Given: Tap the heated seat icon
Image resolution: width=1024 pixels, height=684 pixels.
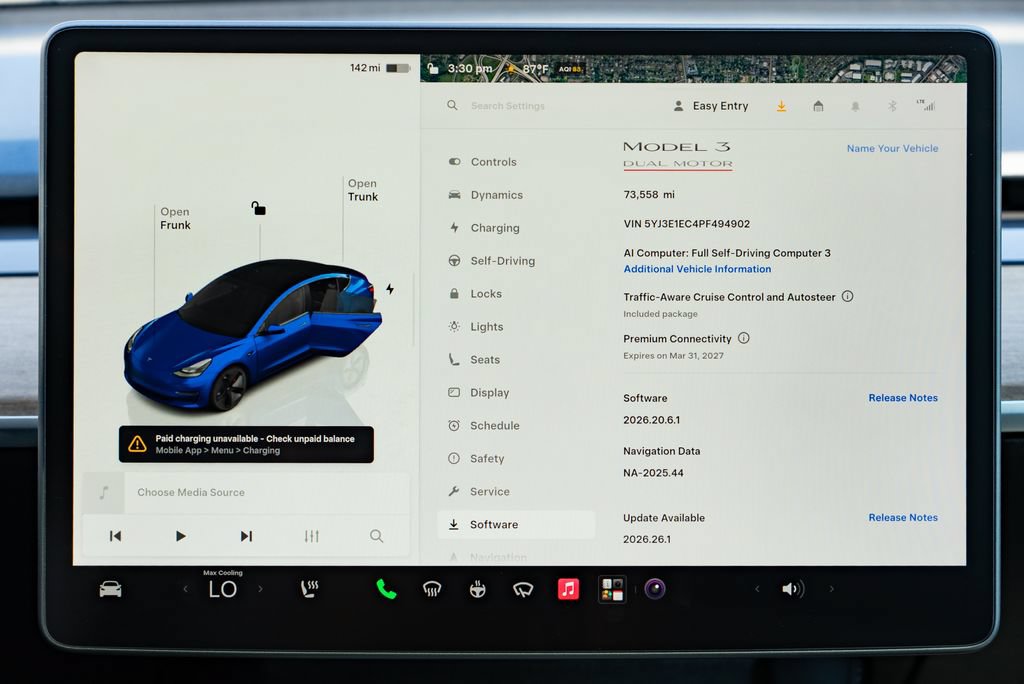Looking at the screenshot, I should (x=309, y=589).
